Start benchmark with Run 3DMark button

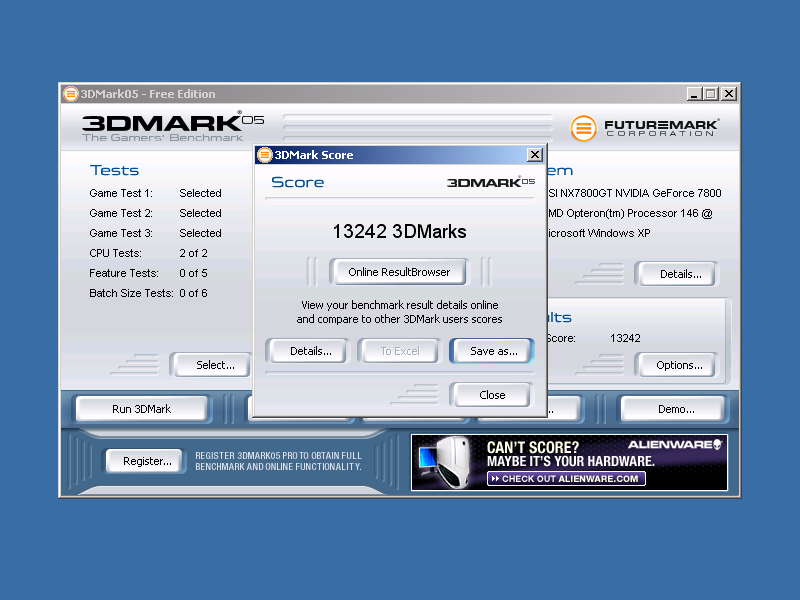141,409
